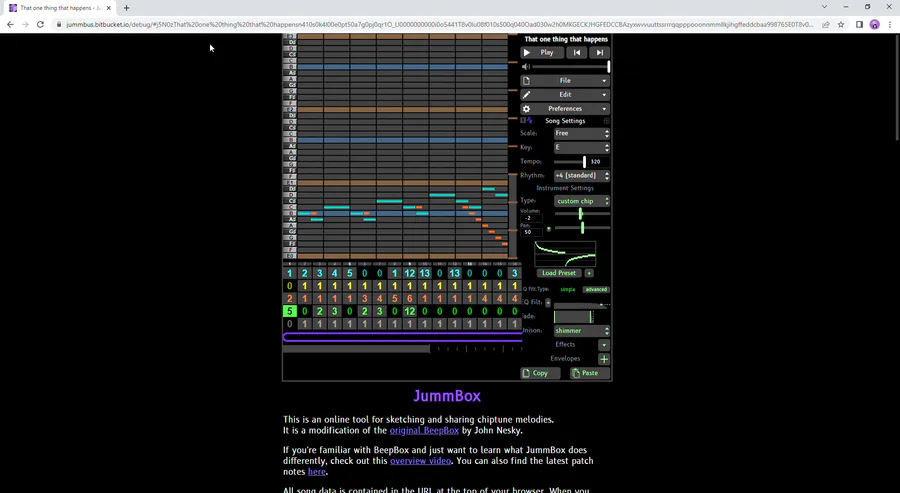Reload the page
900x493 pixels.
pyautogui.click(x=40, y=25)
